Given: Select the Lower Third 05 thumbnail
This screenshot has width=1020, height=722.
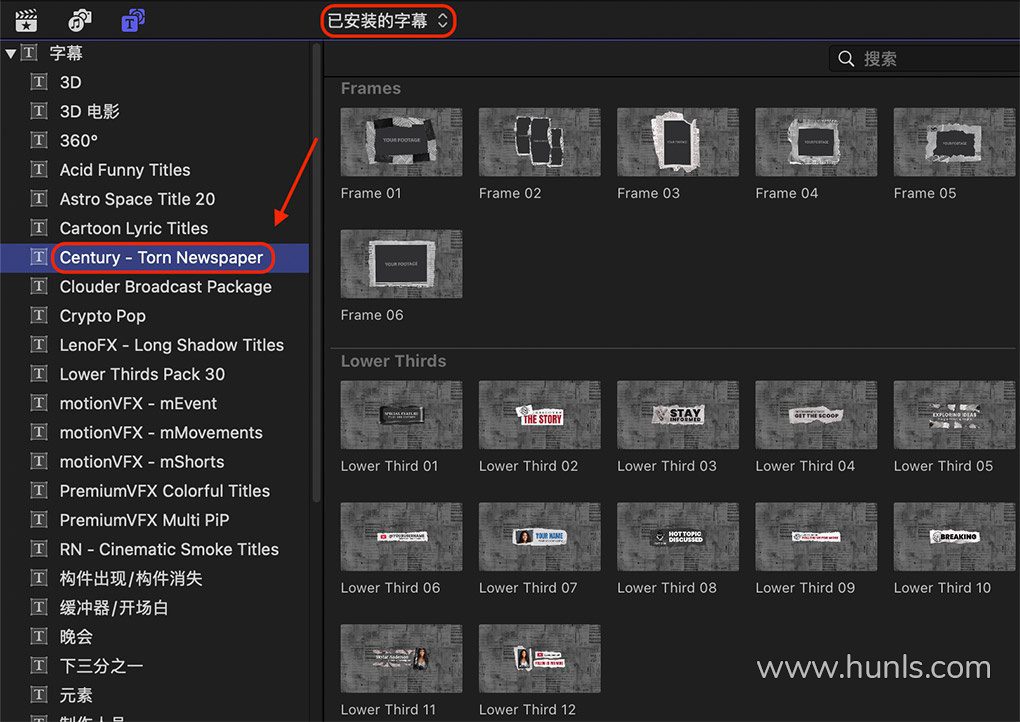Looking at the screenshot, I should (x=954, y=415).
